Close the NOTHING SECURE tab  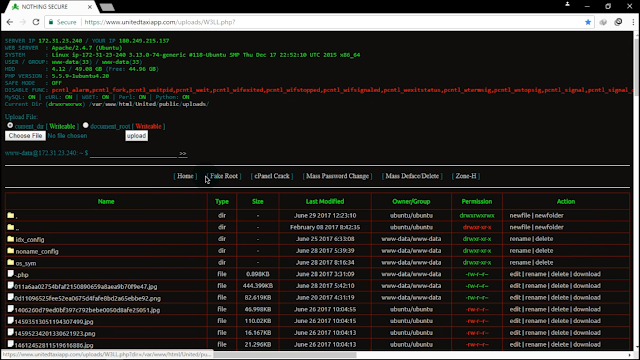coord(90,7)
